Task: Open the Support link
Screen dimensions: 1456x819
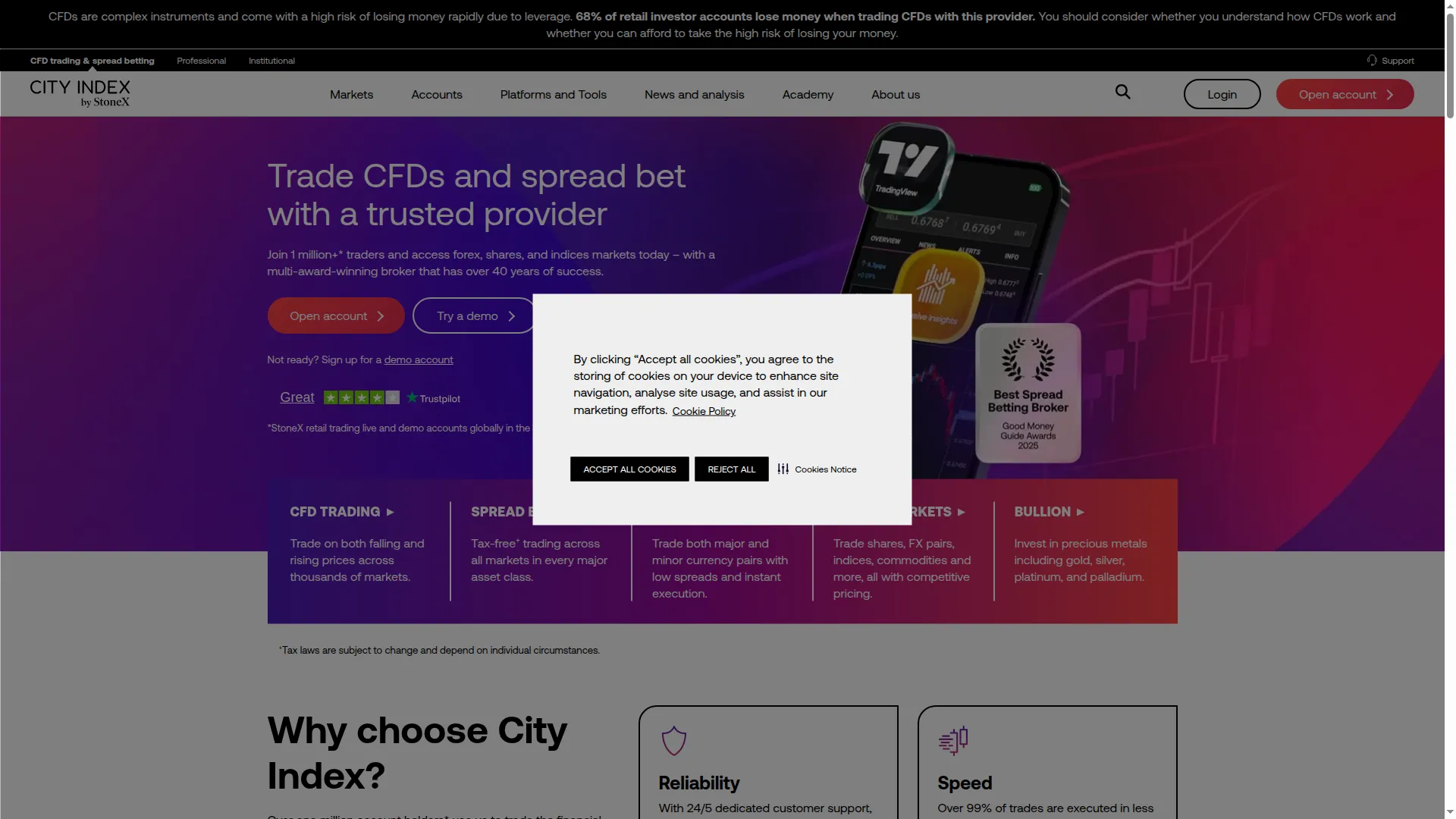Action: click(x=1390, y=61)
